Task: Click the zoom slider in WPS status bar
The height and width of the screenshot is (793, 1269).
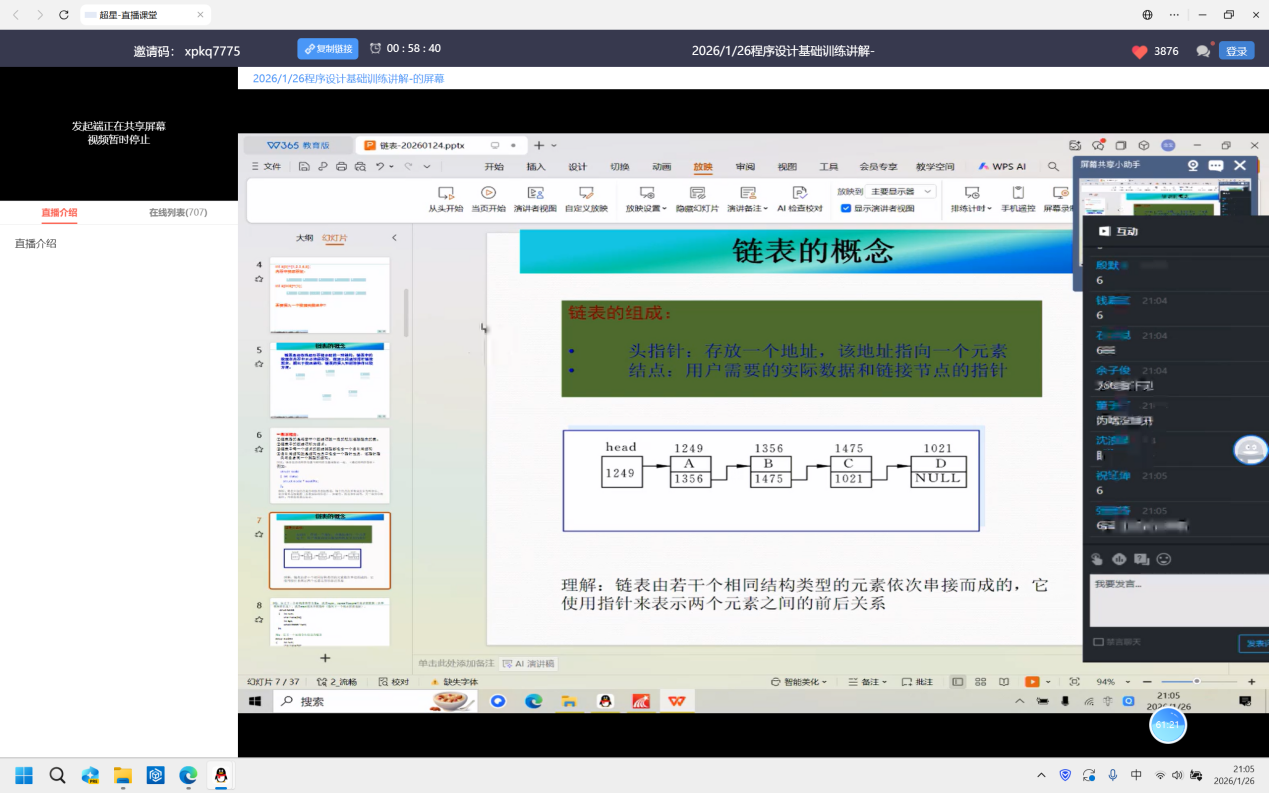Action: pyautogui.click(x=1195, y=681)
